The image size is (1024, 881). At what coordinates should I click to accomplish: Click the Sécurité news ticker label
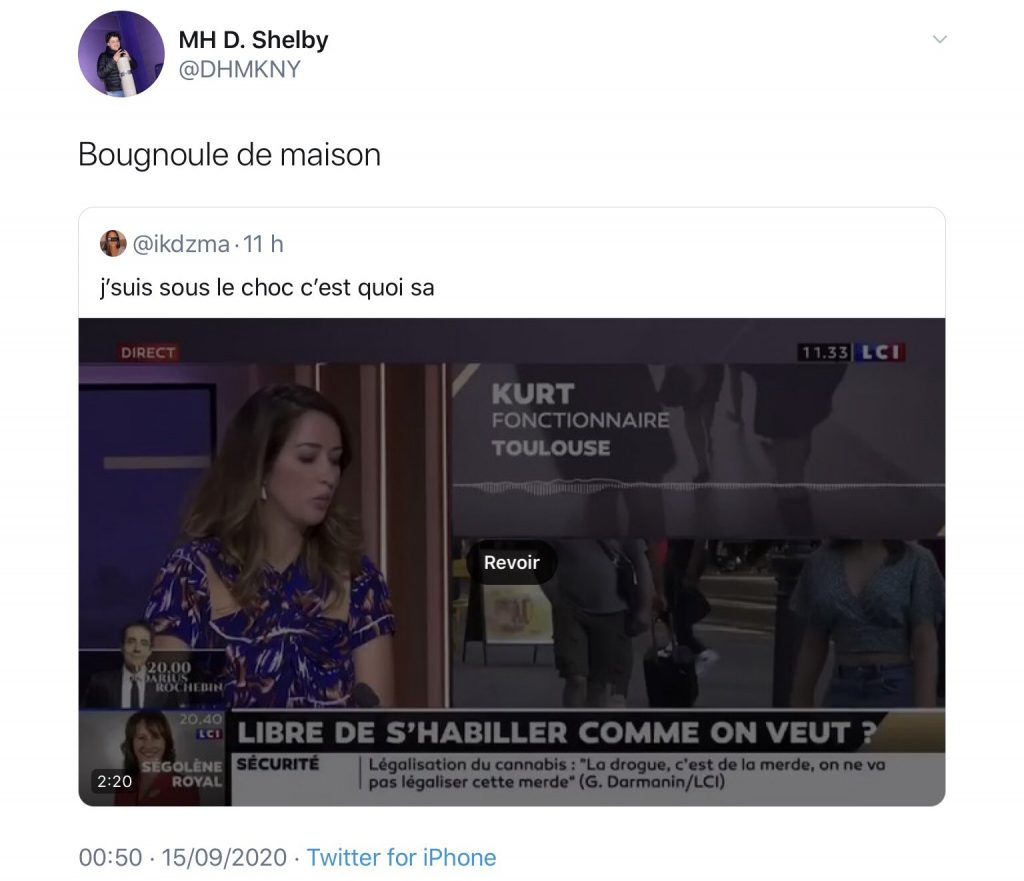pos(278,763)
